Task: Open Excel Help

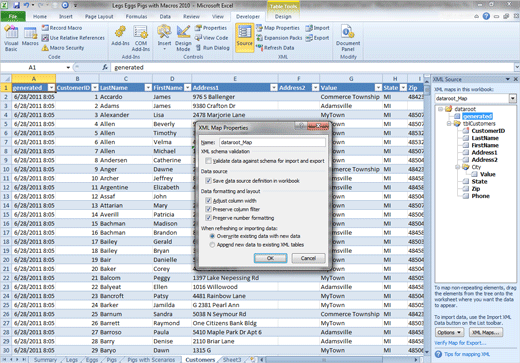Action: coord(486,16)
